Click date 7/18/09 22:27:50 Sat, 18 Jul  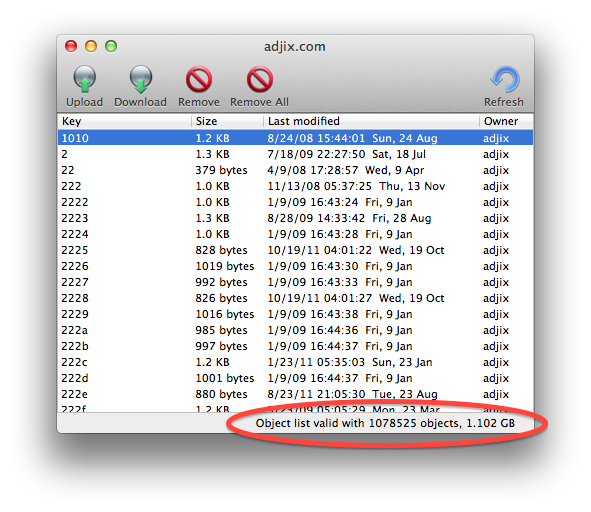tap(346, 154)
